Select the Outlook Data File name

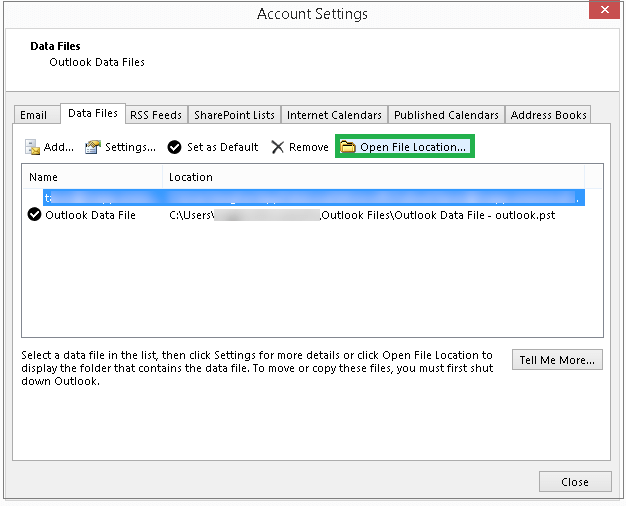[x=90, y=215]
